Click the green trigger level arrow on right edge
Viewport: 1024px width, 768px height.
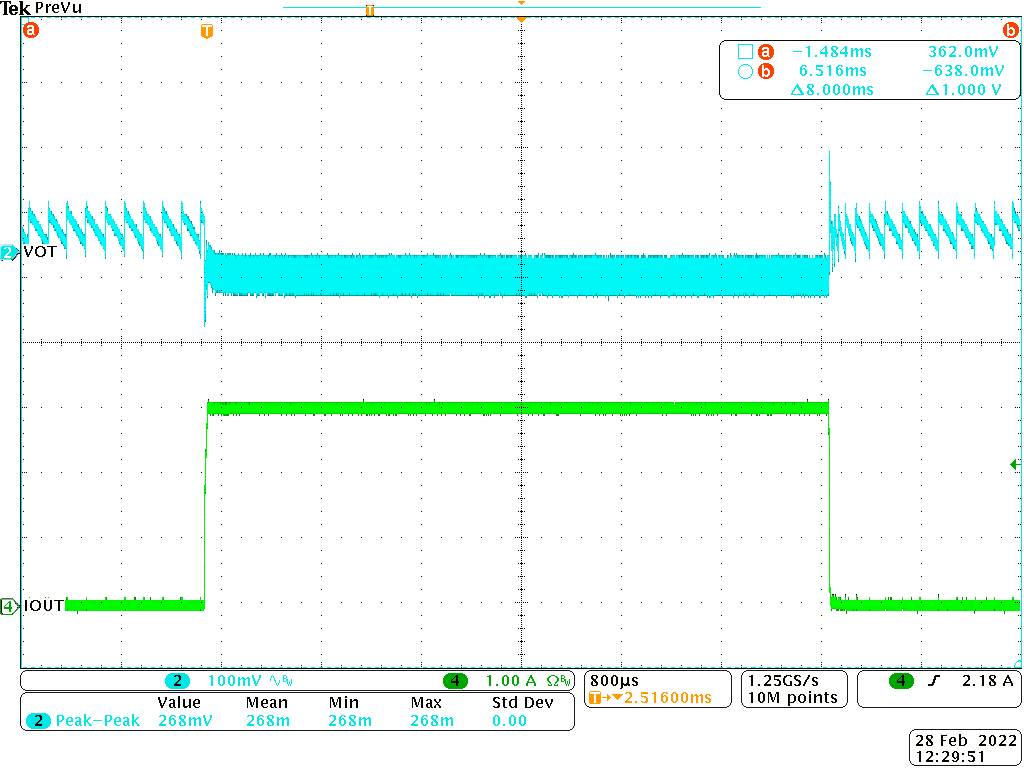click(1015, 463)
